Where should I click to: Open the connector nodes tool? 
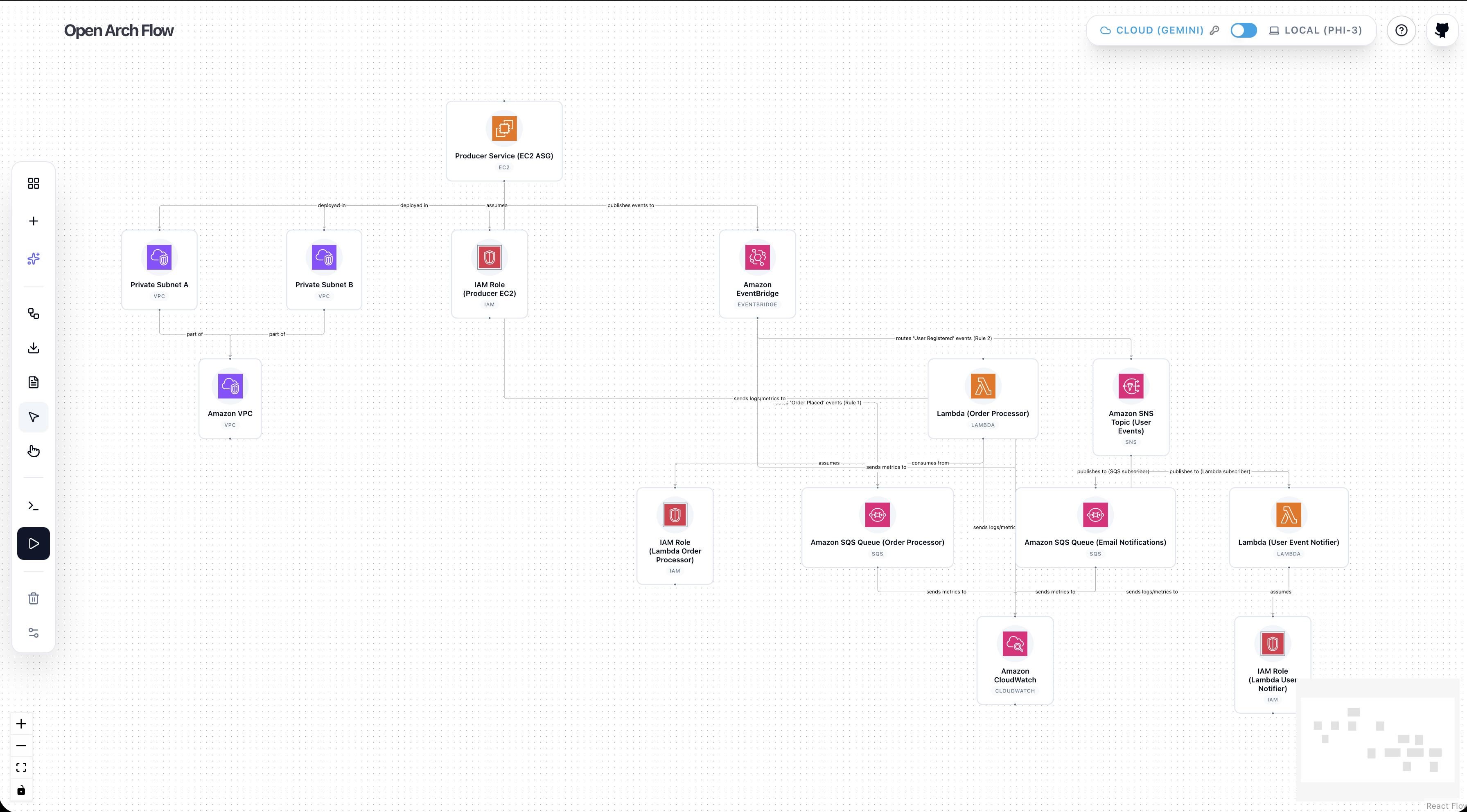[x=33, y=314]
